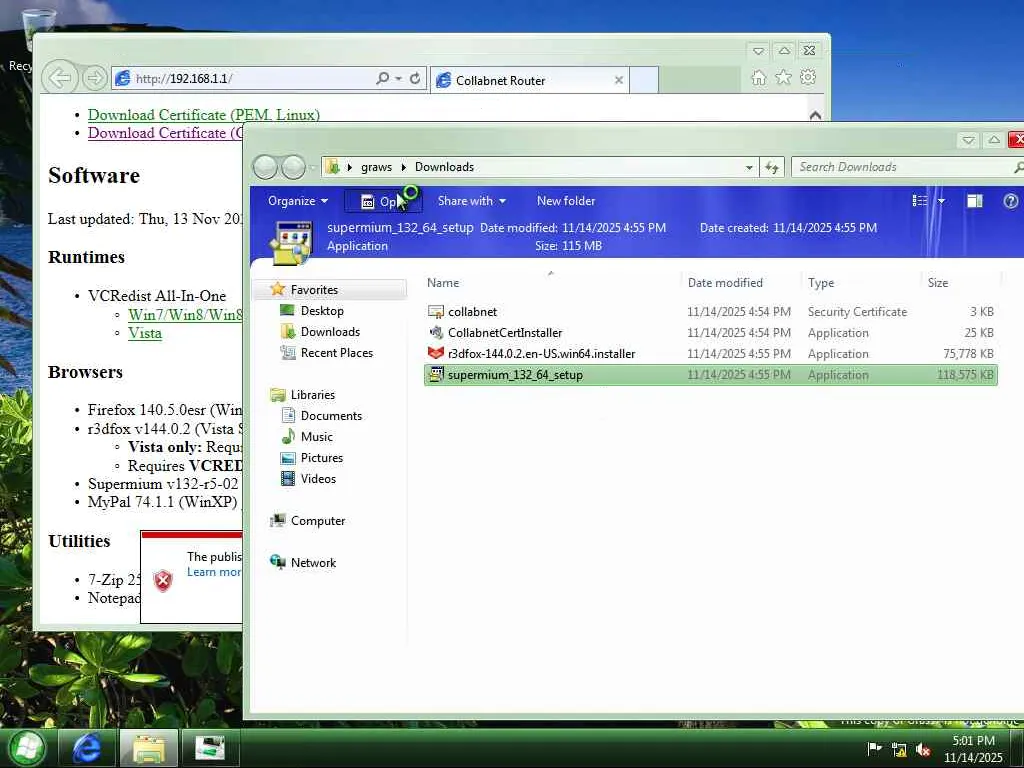
Task: Sort files by the Size column header
Action: pos(960,283)
